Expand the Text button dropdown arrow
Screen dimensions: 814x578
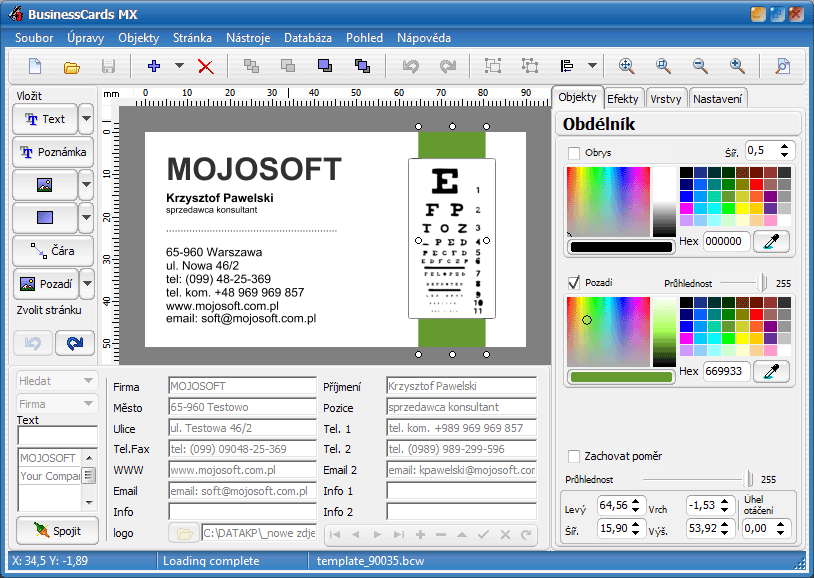point(86,119)
